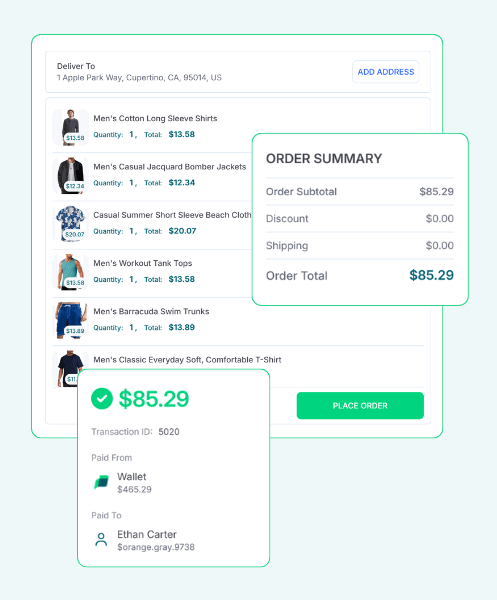Click the $orange.gray.9738 payee handle
497x600 pixels.
[156, 547]
